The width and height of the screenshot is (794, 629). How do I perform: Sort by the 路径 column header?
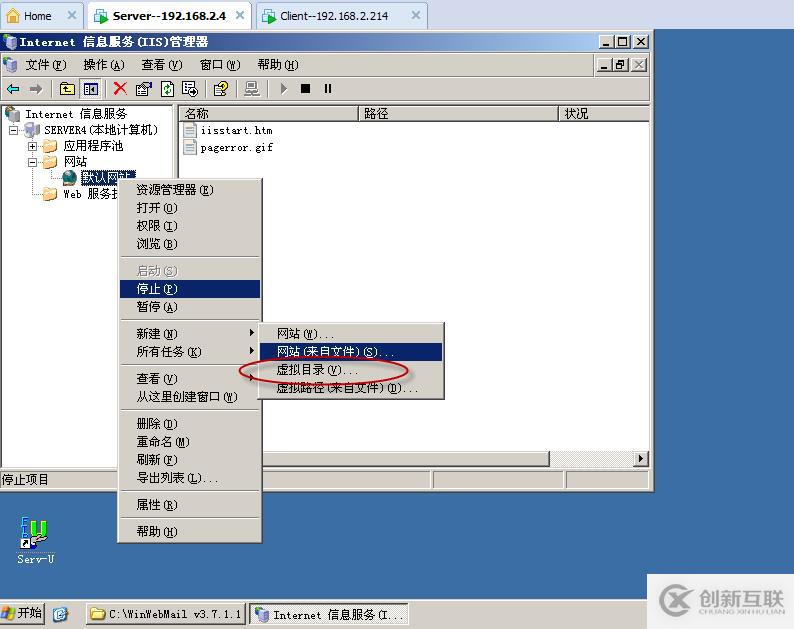458,113
